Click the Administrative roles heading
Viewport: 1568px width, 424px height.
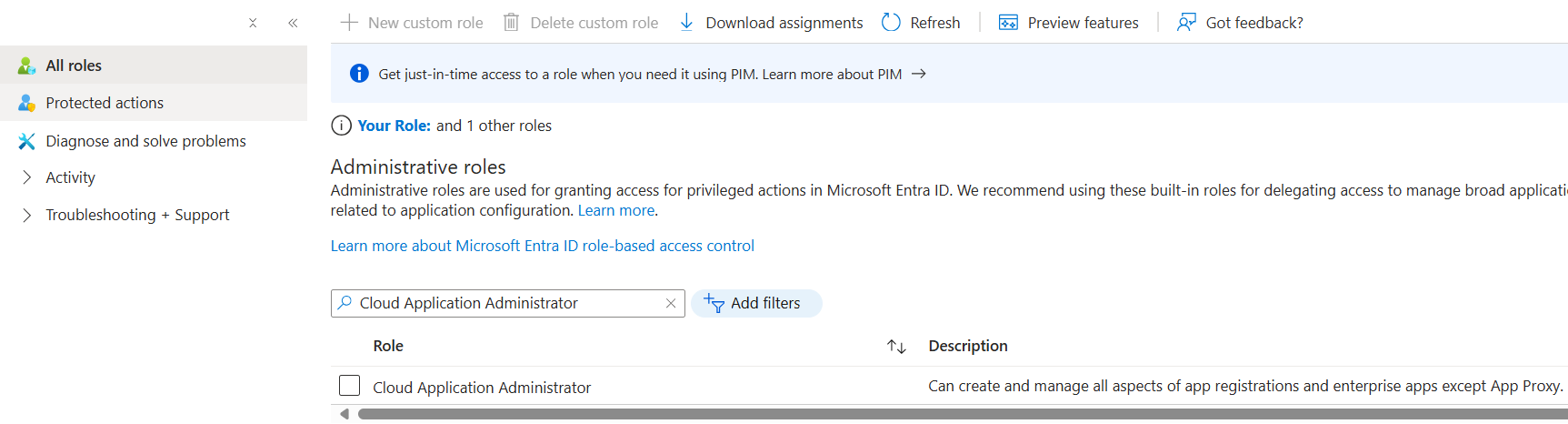coord(418,167)
